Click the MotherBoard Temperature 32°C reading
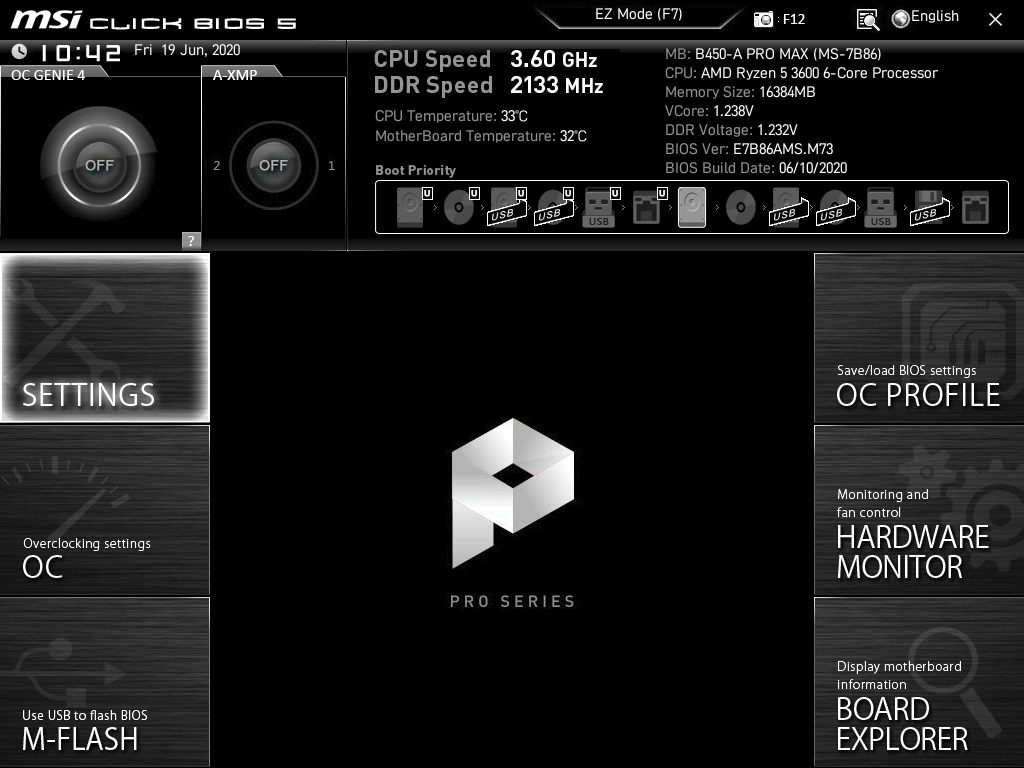The height and width of the screenshot is (768, 1024). click(481, 136)
